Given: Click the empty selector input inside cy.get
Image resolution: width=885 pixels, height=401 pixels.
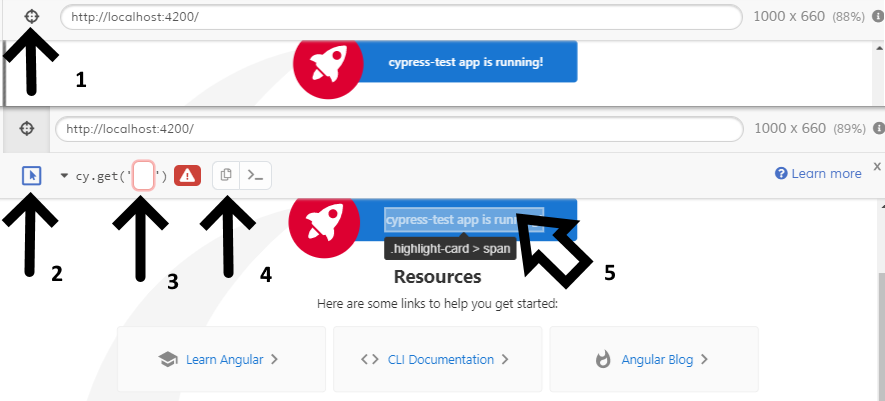Looking at the screenshot, I should [x=143, y=176].
